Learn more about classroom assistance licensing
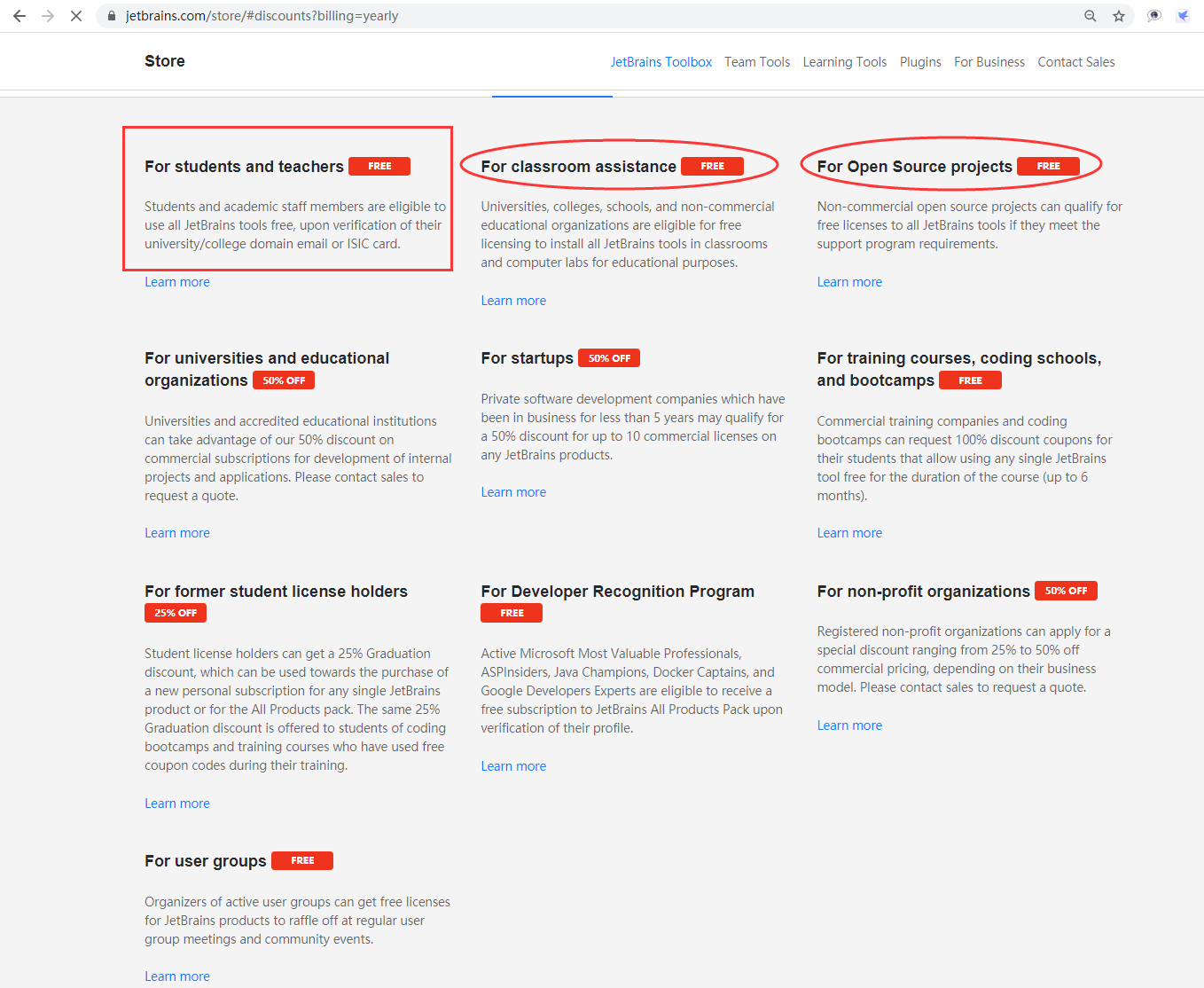The height and width of the screenshot is (988, 1204). click(513, 301)
